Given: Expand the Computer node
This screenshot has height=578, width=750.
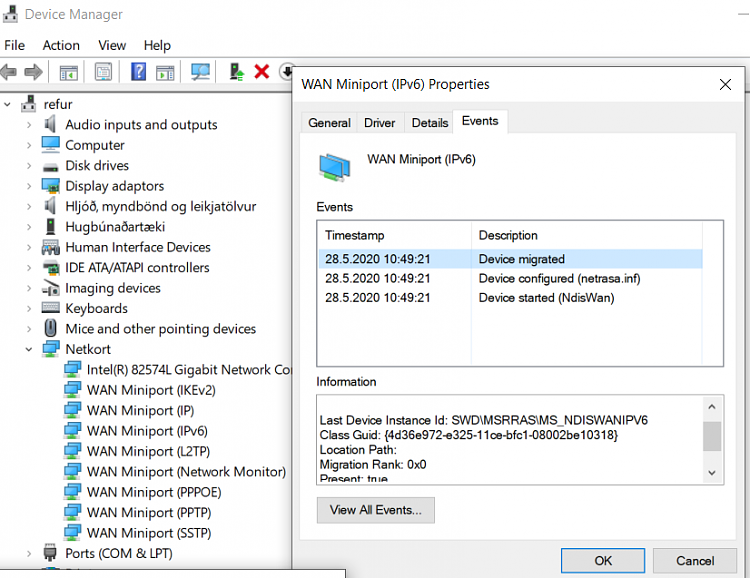Looking at the screenshot, I should (29, 145).
